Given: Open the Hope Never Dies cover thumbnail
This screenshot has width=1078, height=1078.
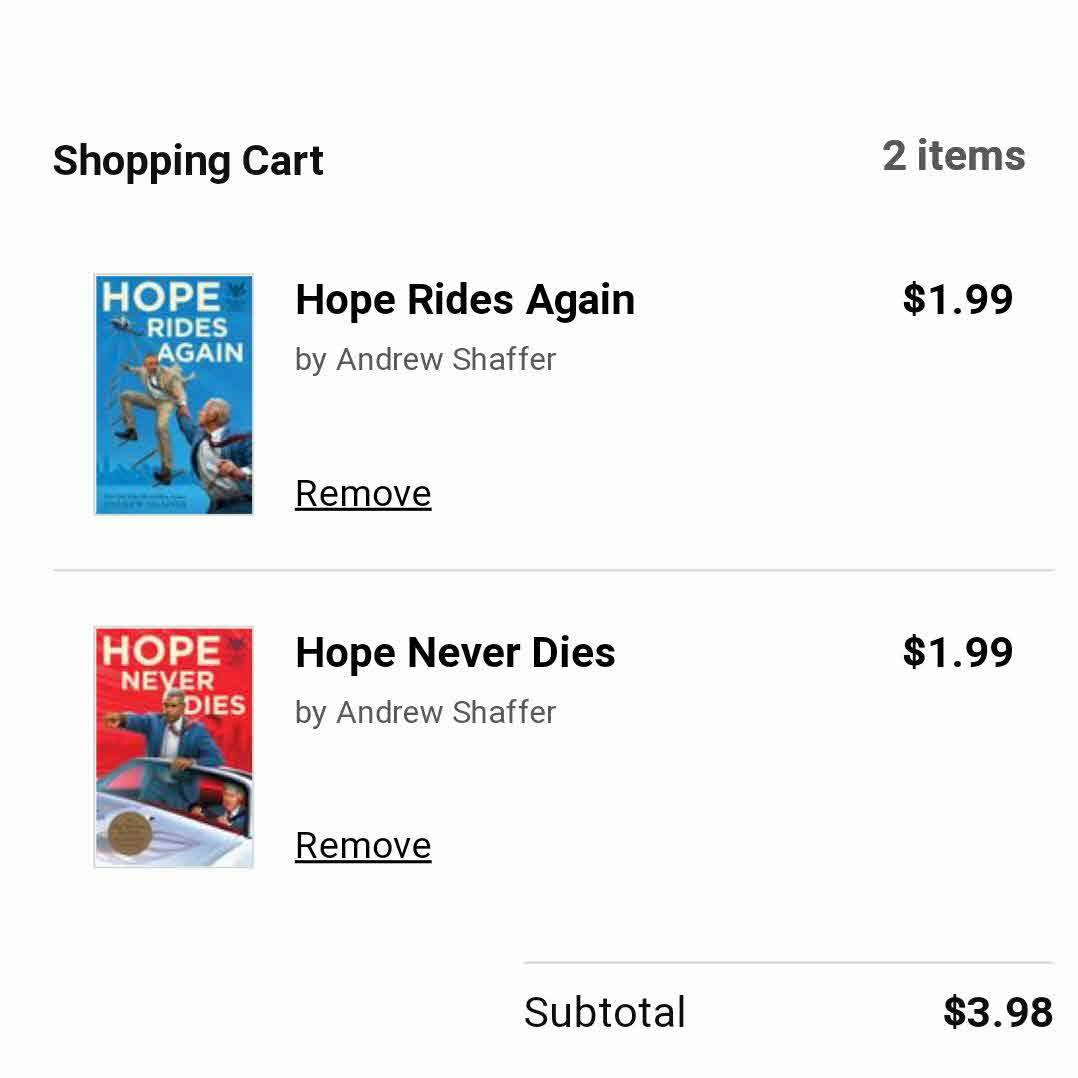Looking at the screenshot, I should [173, 747].
